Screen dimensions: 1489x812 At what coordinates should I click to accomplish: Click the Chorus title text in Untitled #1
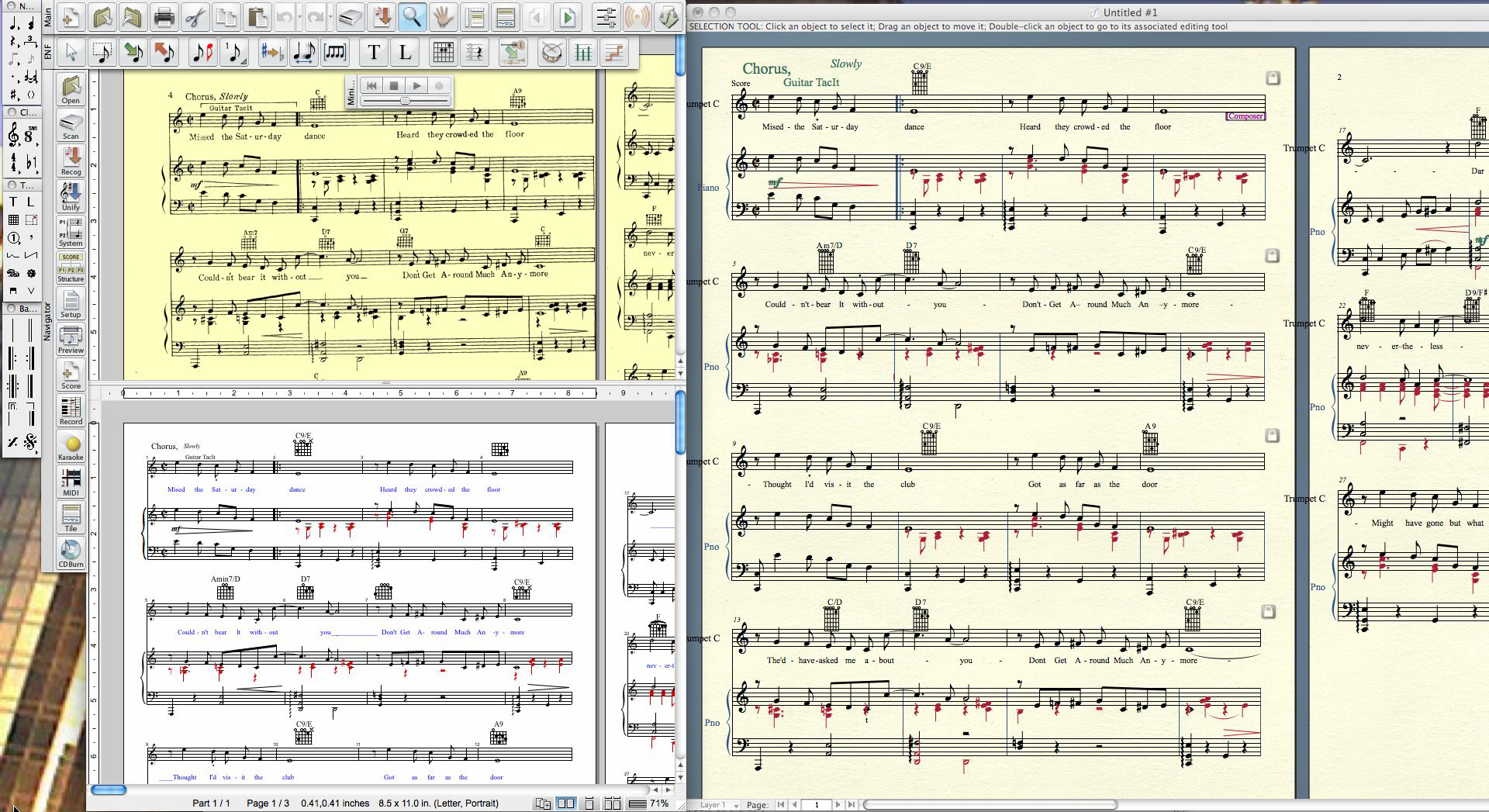[x=766, y=69]
